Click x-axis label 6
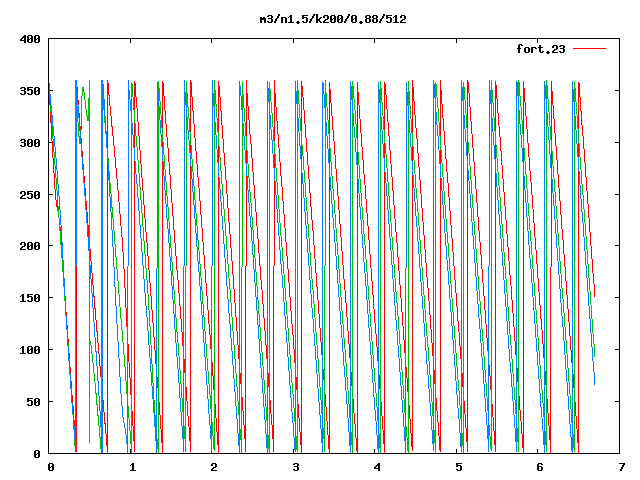This screenshot has height=480, width=640. tap(540, 467)
